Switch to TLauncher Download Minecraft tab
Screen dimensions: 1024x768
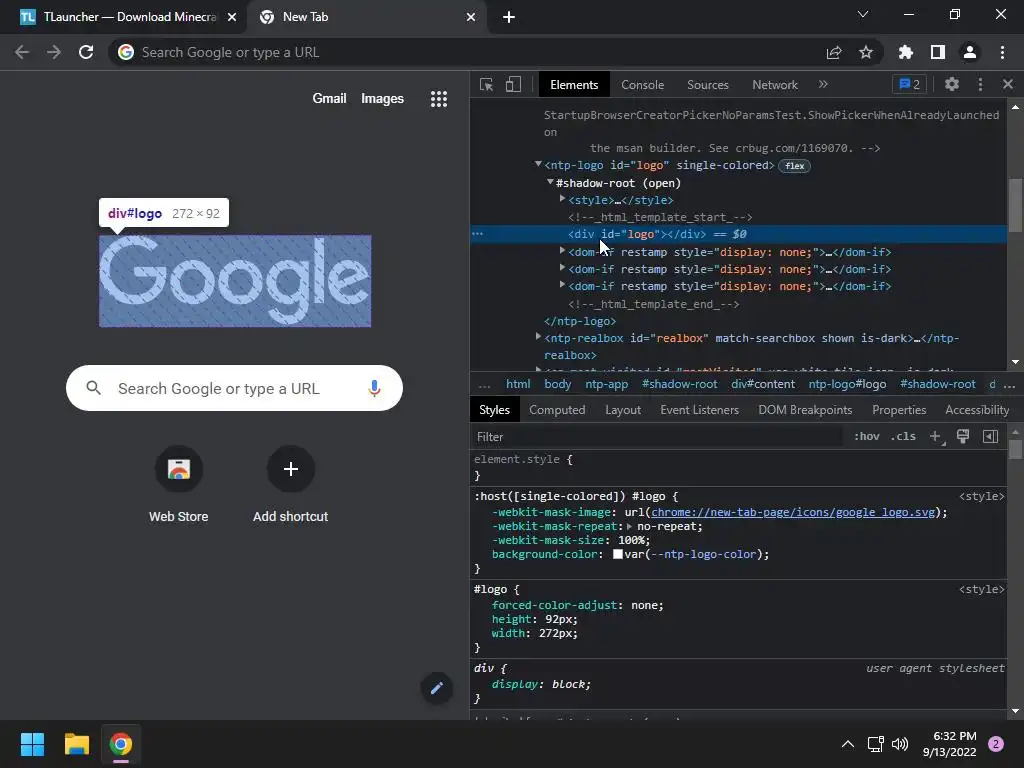[123, 17]
